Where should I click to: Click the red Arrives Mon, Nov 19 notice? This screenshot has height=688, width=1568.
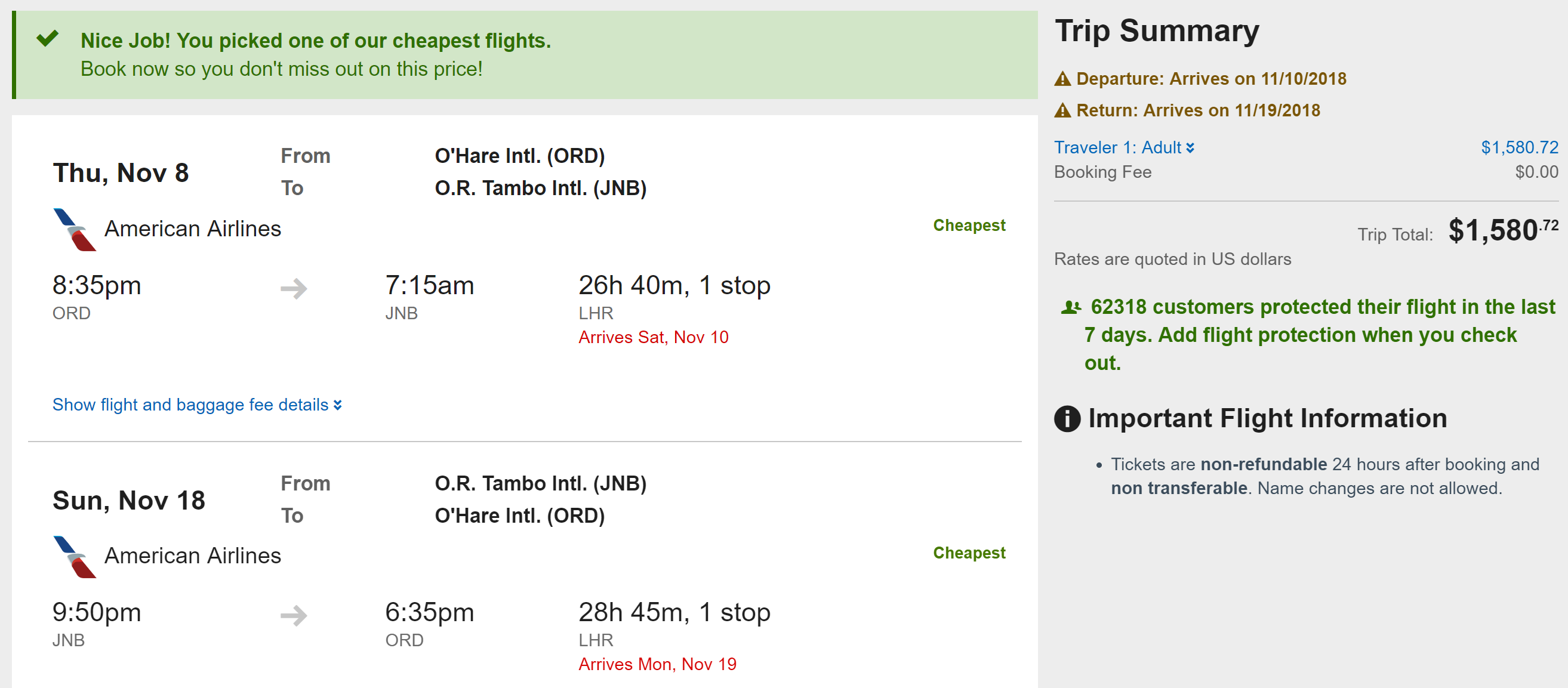pyautogui.click(x=657, y=664)
